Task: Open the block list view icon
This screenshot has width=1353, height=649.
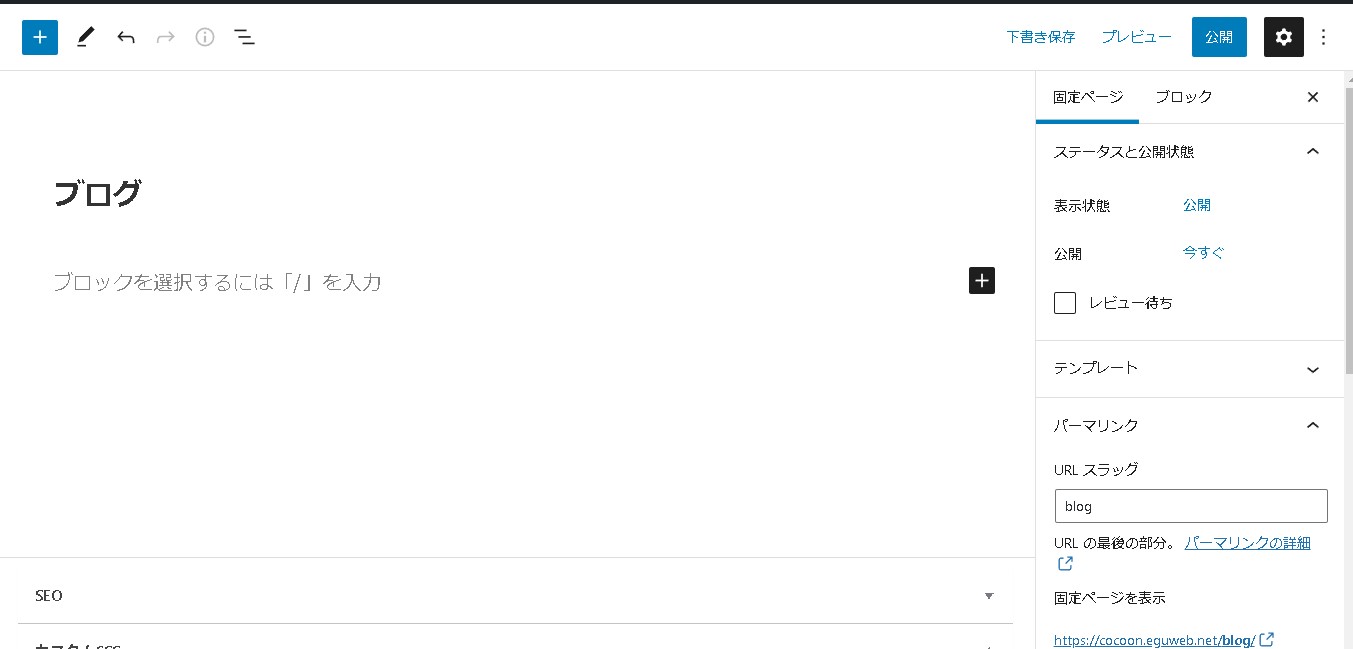Action: point(244,37)
